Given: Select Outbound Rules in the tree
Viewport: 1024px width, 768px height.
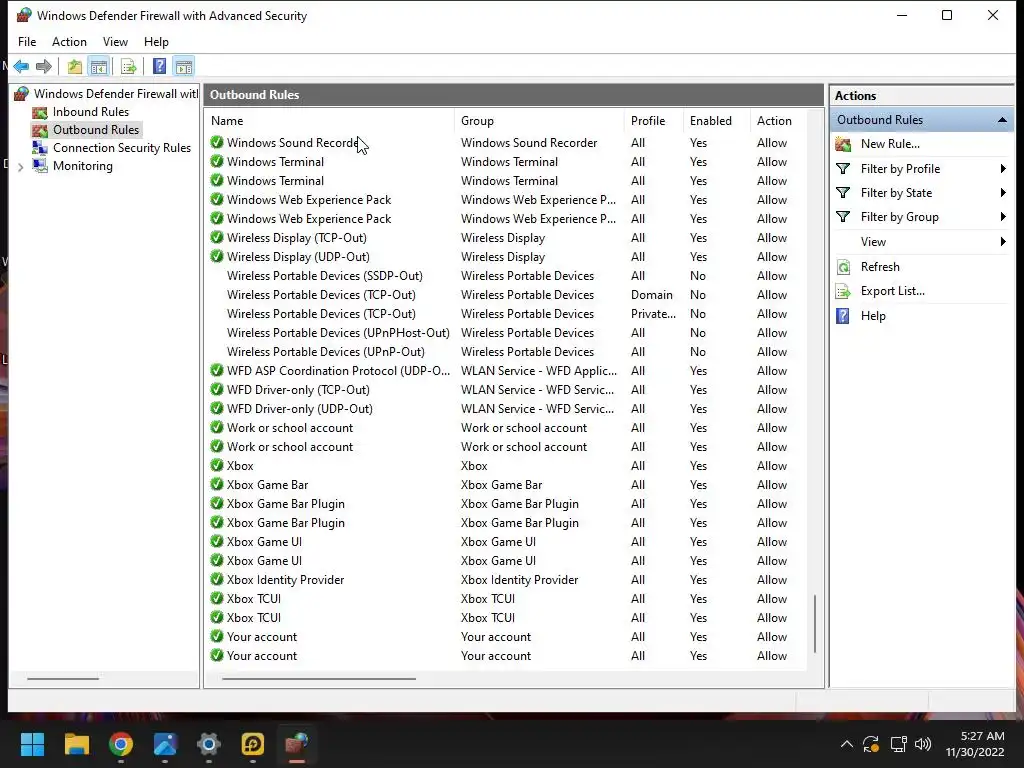Looking at the screenshot, I should (x=96, y=130).
